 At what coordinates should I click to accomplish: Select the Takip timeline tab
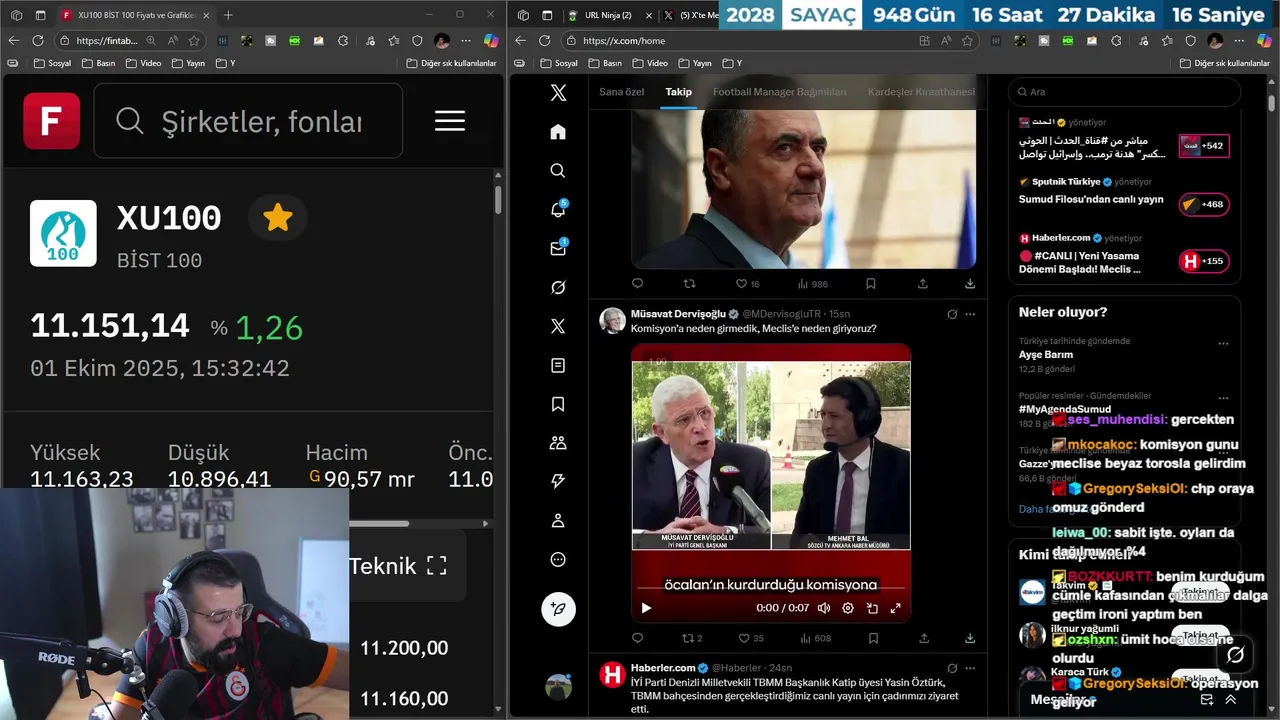679,92
